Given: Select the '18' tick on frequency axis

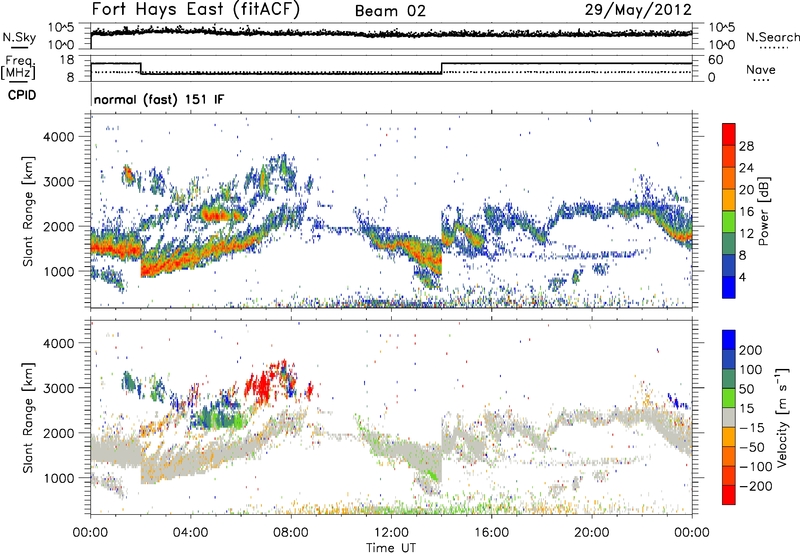Looking at the screenshot, I should pos(67,60).
